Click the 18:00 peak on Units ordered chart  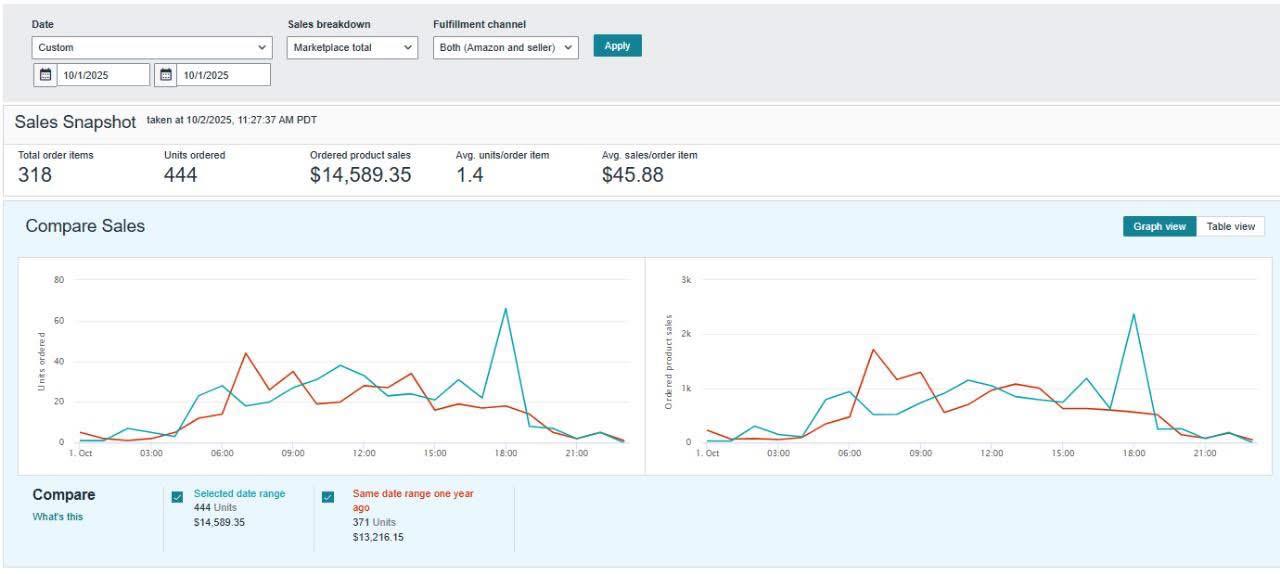tap(506, 309)
